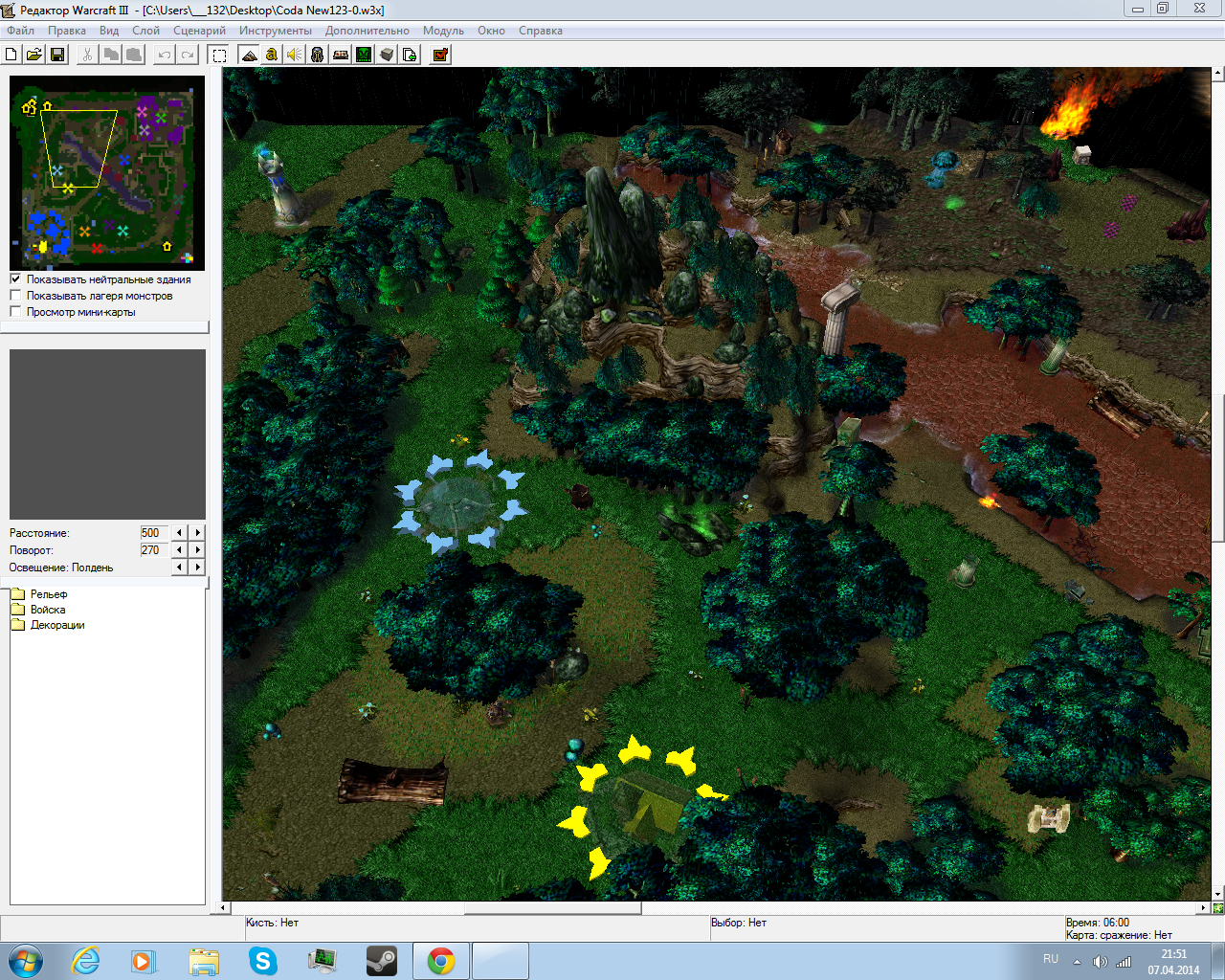
Task: Click the Поворот value field showing 270
Action: coord(154,550)
